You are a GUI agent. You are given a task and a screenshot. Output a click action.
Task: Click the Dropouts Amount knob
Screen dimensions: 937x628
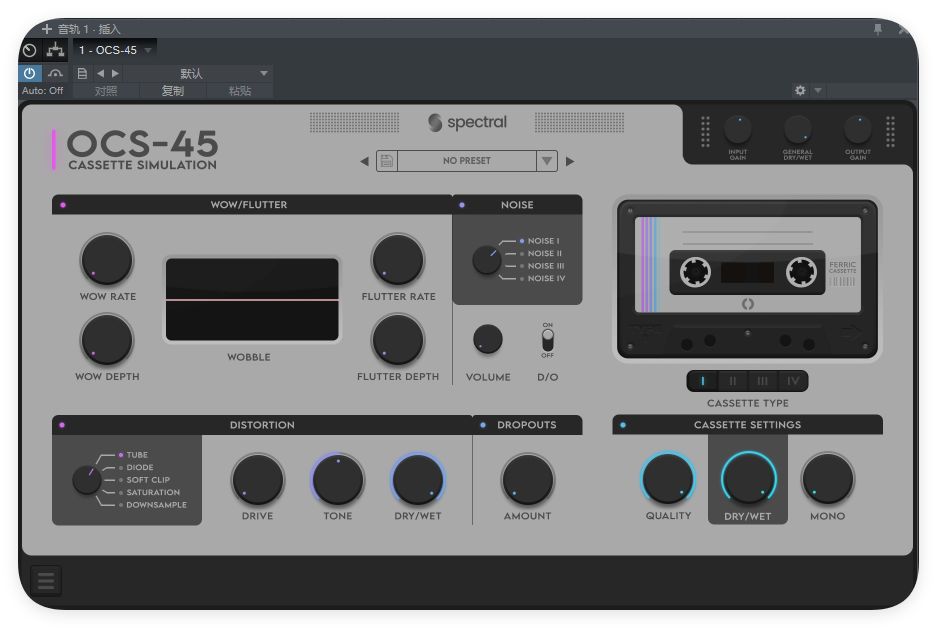[x=528, y=480]
